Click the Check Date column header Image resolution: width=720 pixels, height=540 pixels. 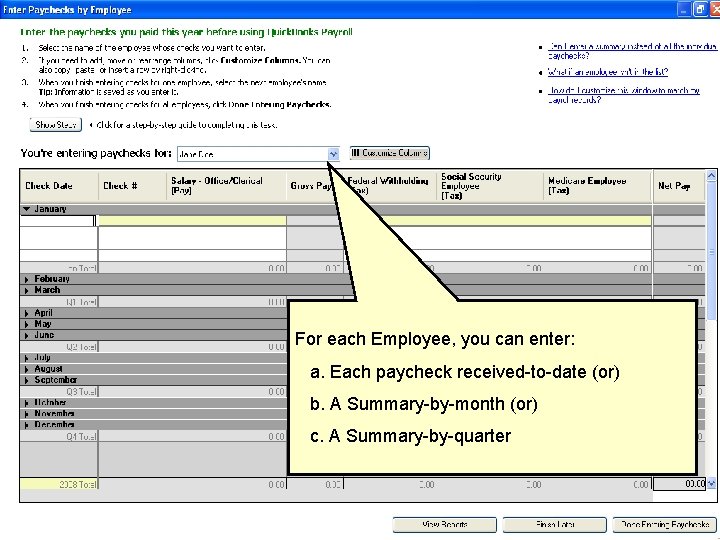[x=59, y=186]
